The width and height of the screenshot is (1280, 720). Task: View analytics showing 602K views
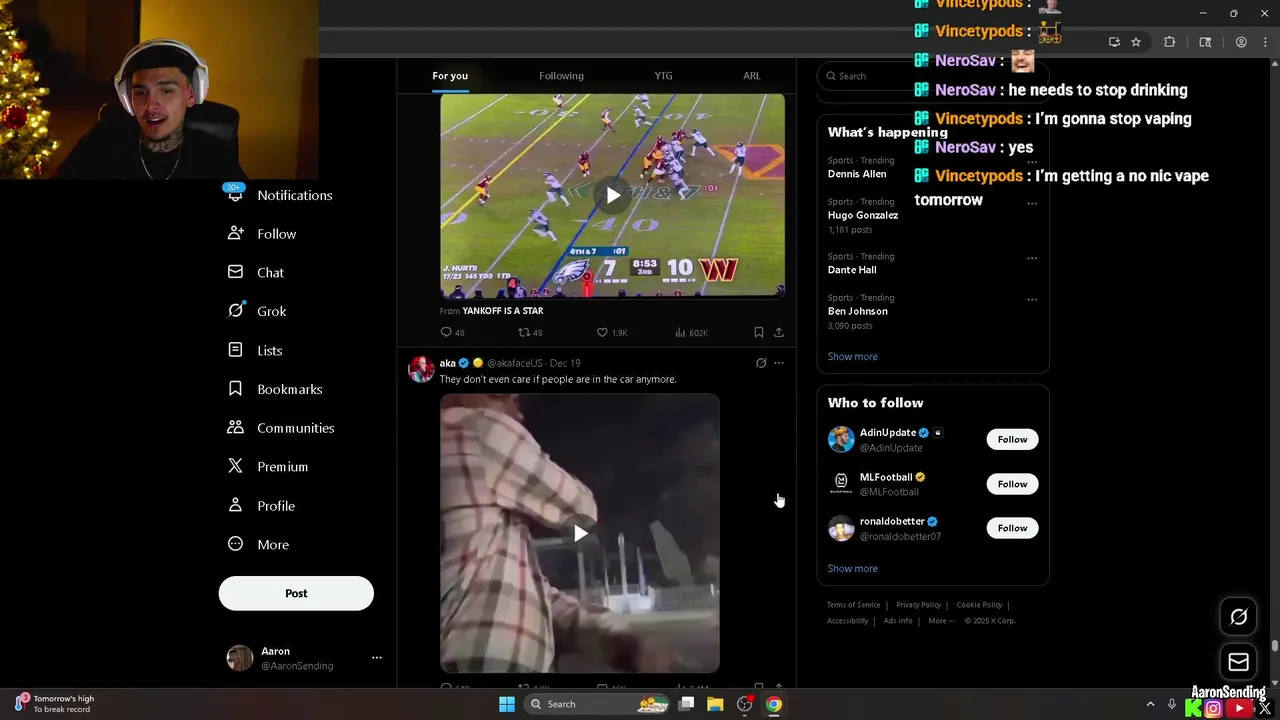coord(691,333)
